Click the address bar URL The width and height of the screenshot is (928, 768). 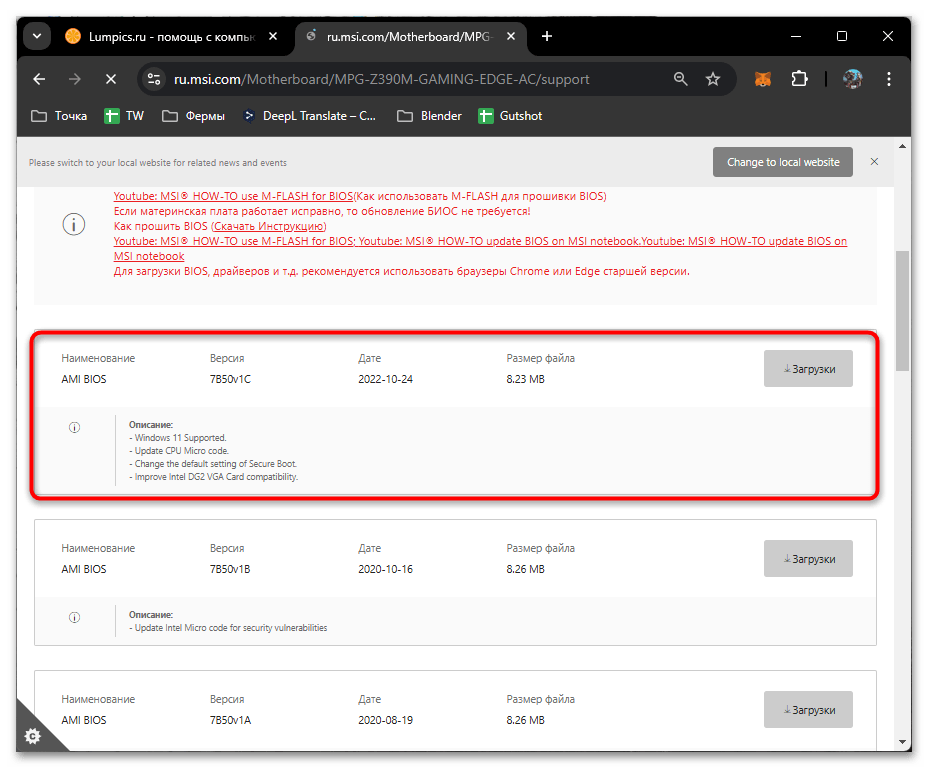tap(381, 79)
